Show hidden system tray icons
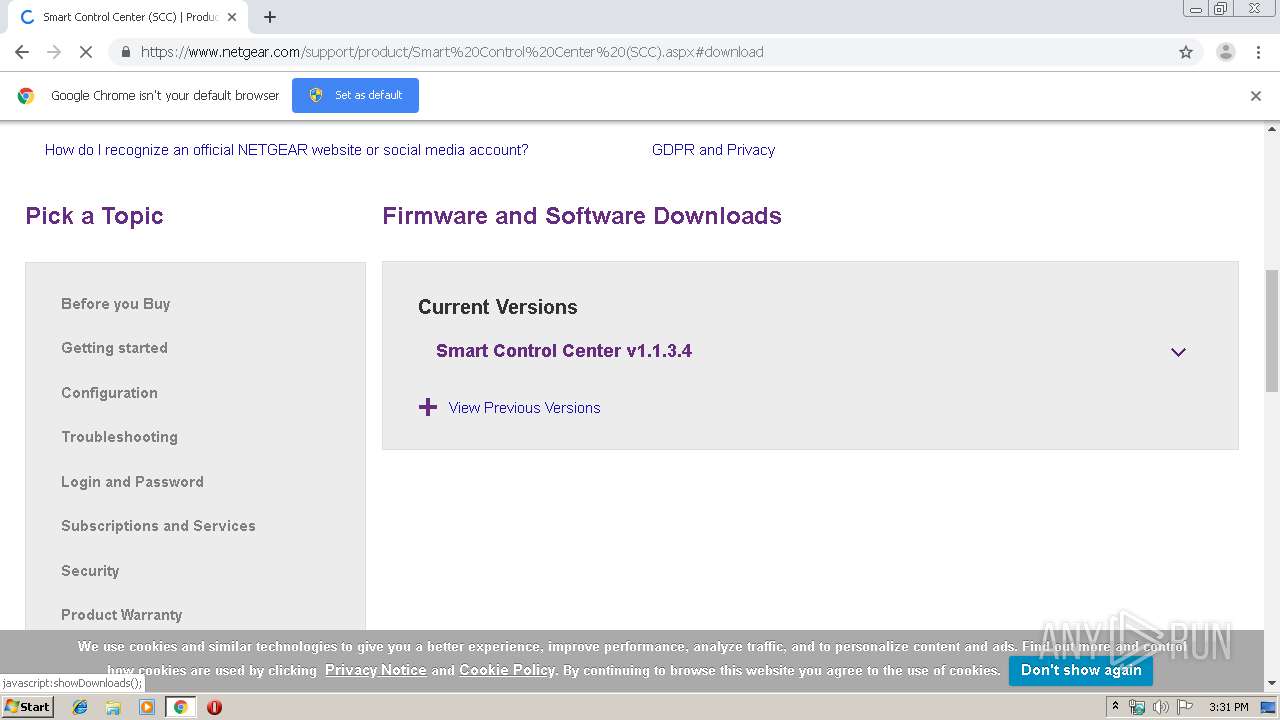 pyautogui.click(x=1115, y=707)
